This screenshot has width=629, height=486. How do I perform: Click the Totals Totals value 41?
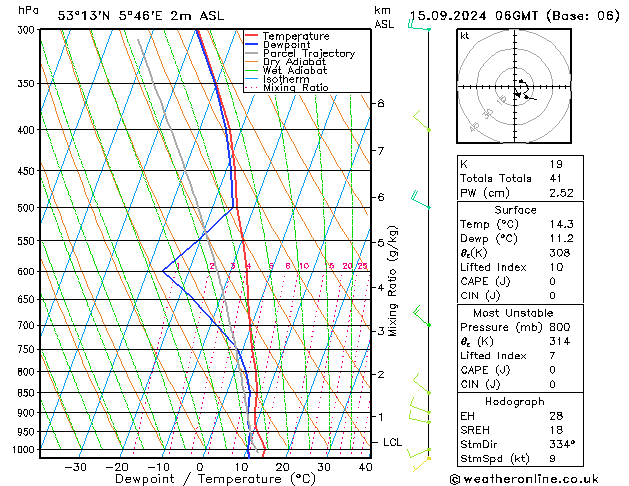point(556,178)
